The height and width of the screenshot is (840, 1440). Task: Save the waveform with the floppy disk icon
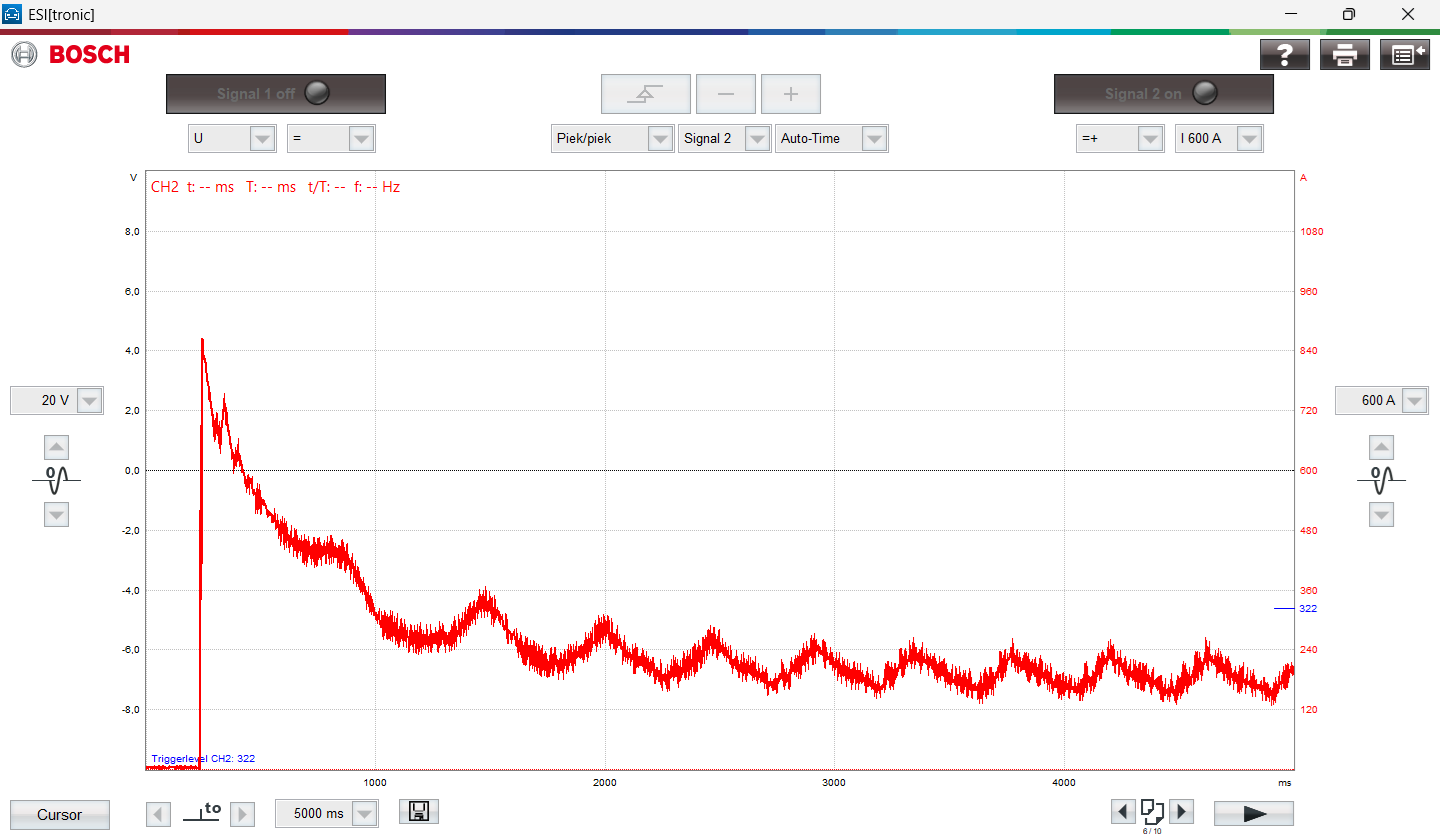419,812
